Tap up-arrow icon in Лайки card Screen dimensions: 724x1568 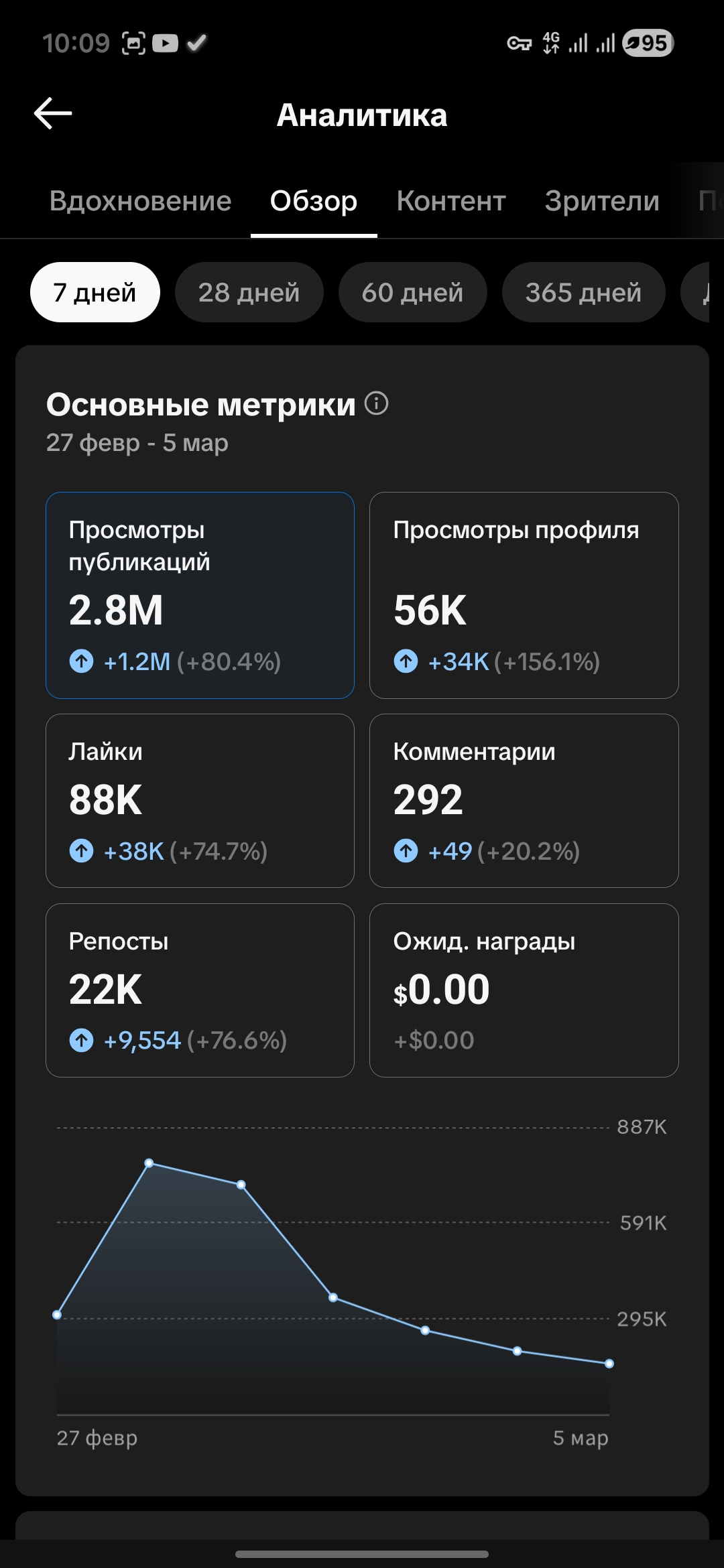coord(82,851)
